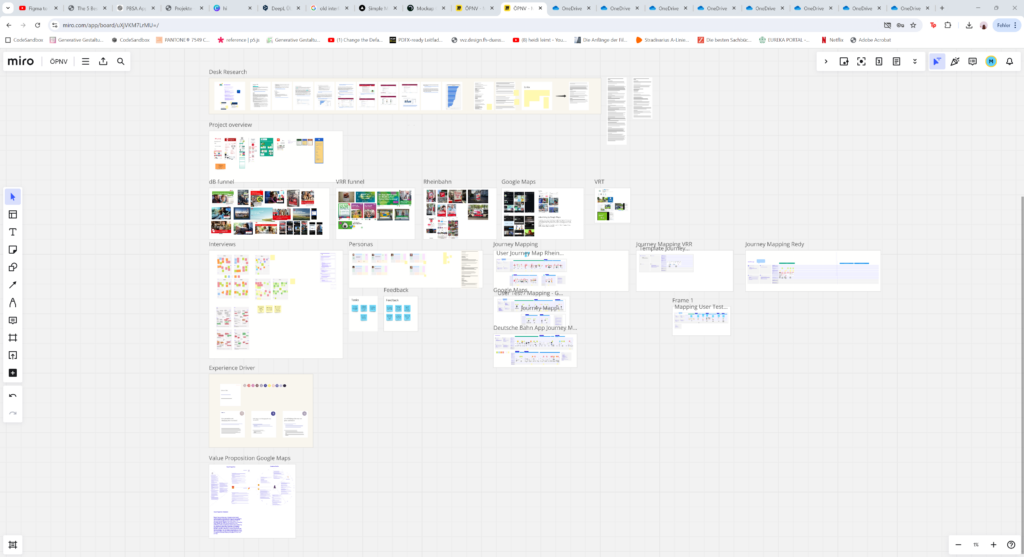Open browser downloads icon

click(968, 25)
